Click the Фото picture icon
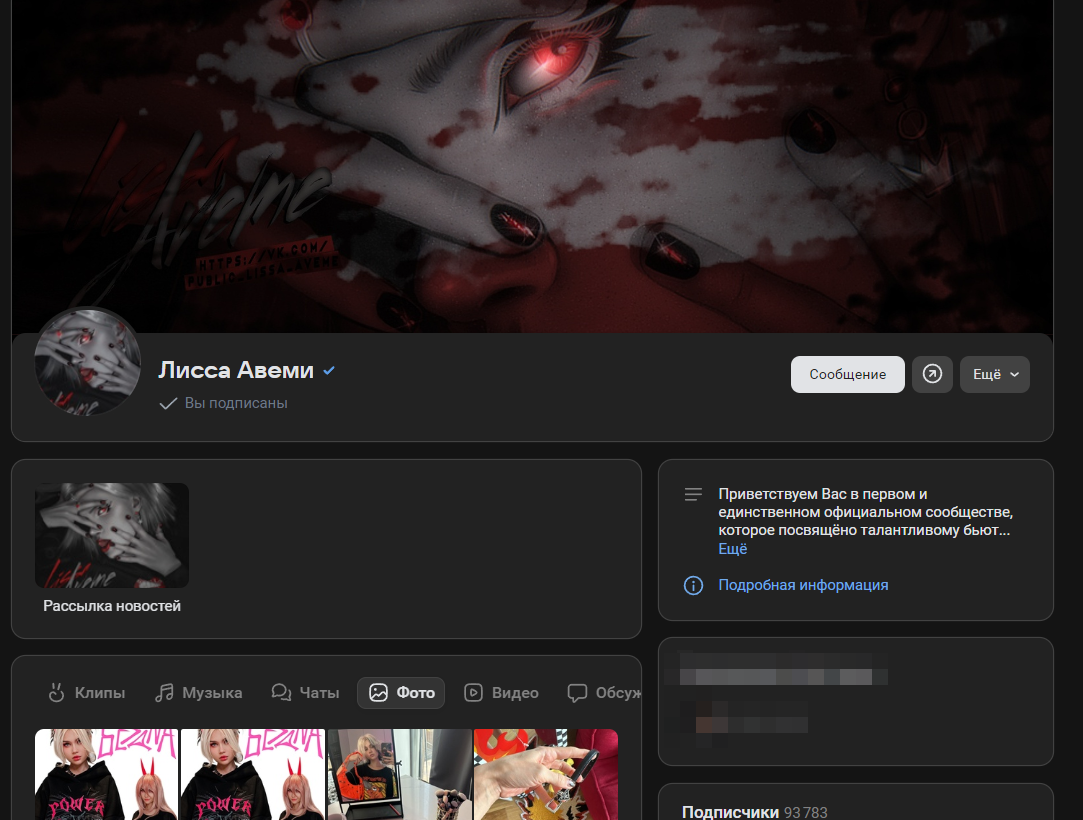This screenshot has height=820, width=1083. coord(378,692)
